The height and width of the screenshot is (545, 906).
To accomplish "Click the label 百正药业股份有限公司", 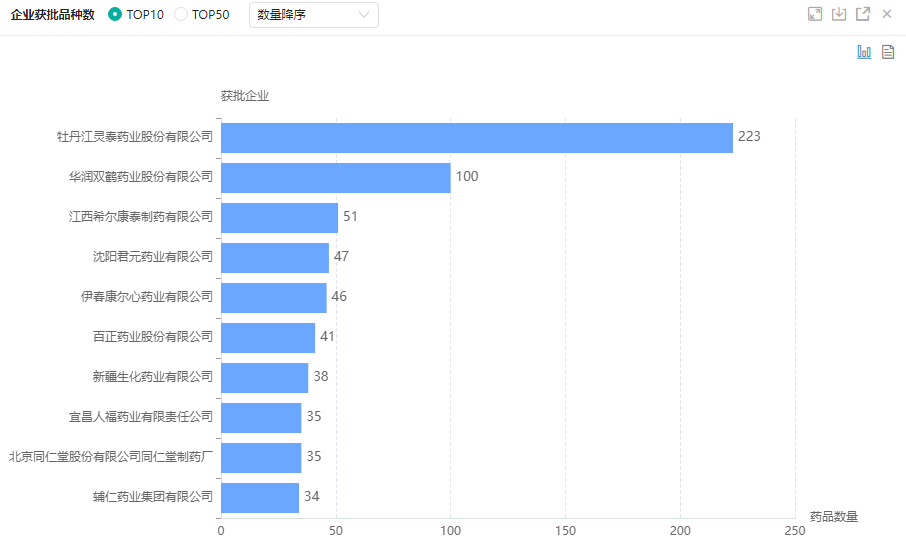I will [153, 336].
